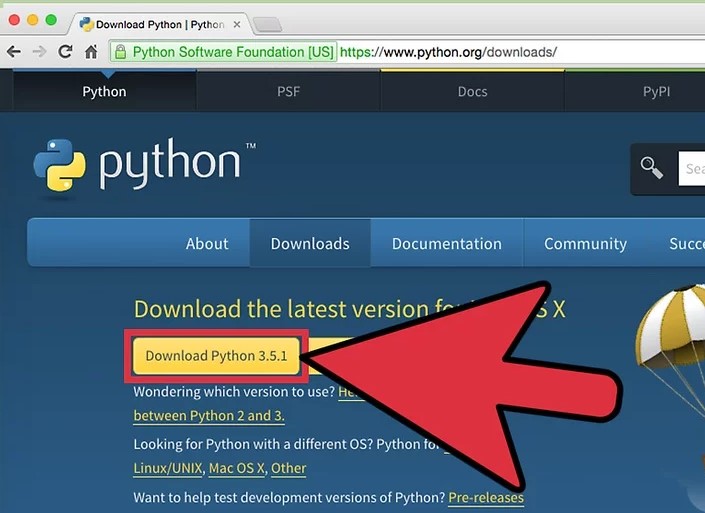
Task: Click the macOS green zoom button
Action: pyautogui.click(x=51, y=20)
